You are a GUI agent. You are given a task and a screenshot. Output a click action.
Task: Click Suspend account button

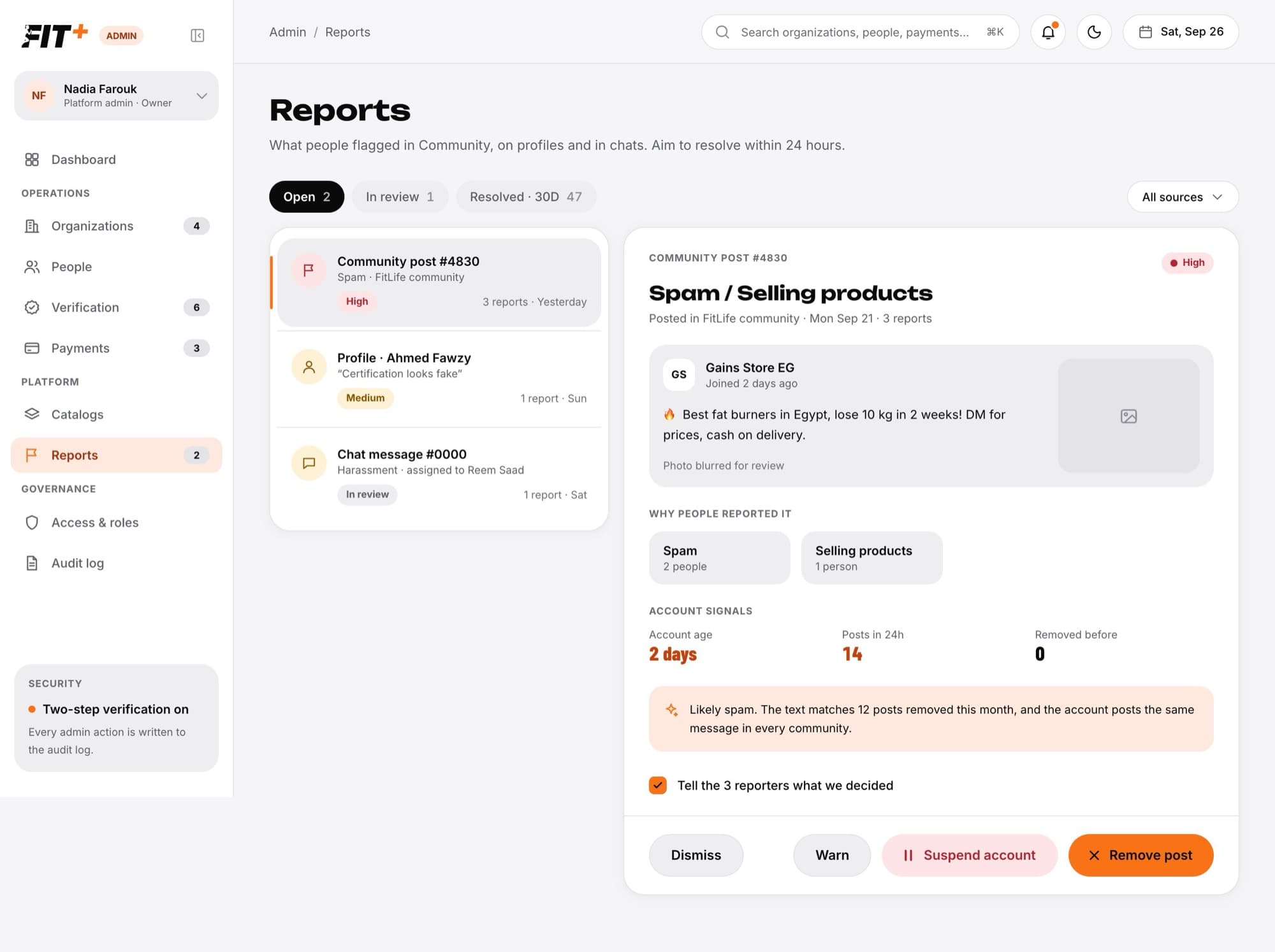coord(970,855)
